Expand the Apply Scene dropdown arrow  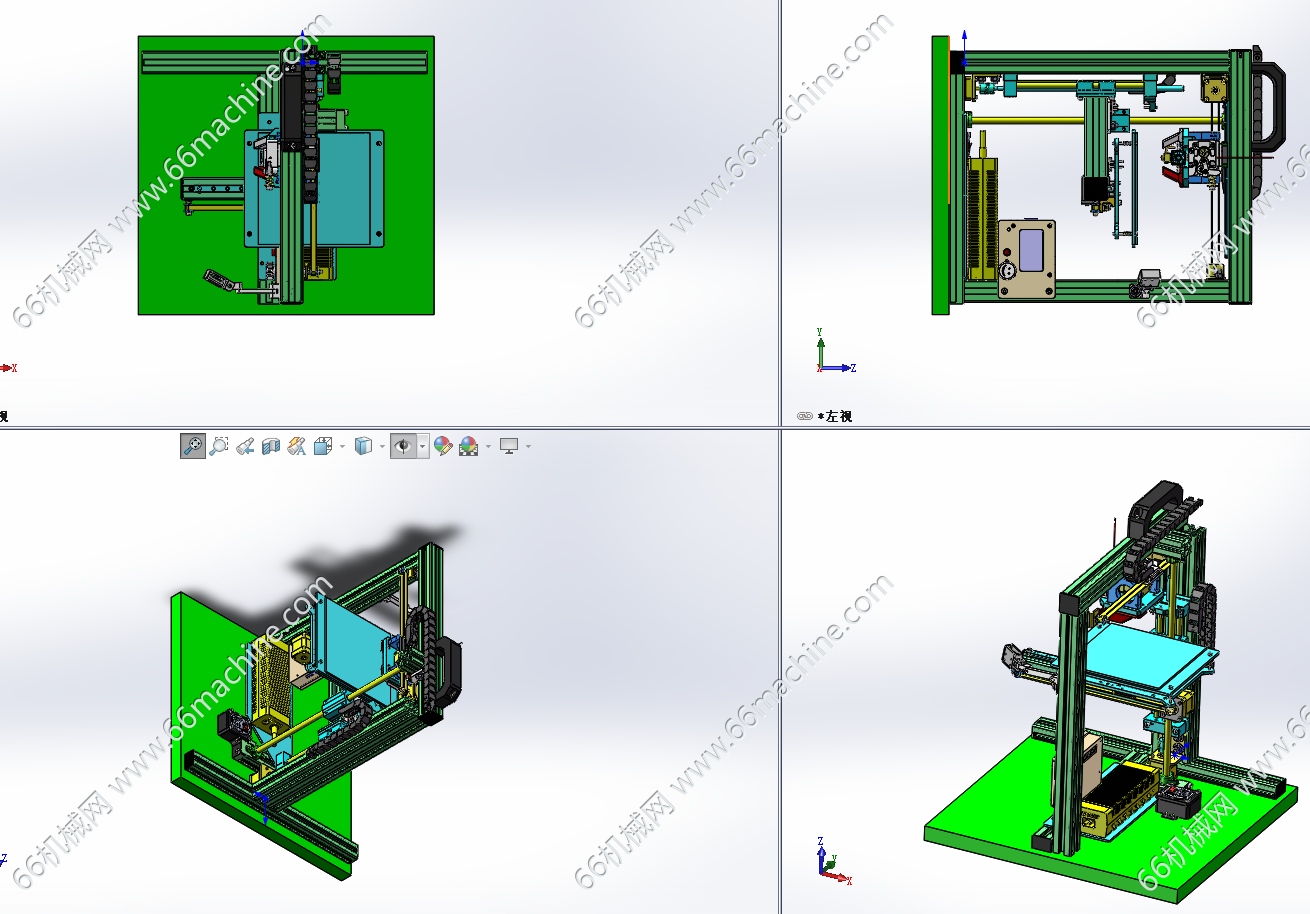click(488, 446)
